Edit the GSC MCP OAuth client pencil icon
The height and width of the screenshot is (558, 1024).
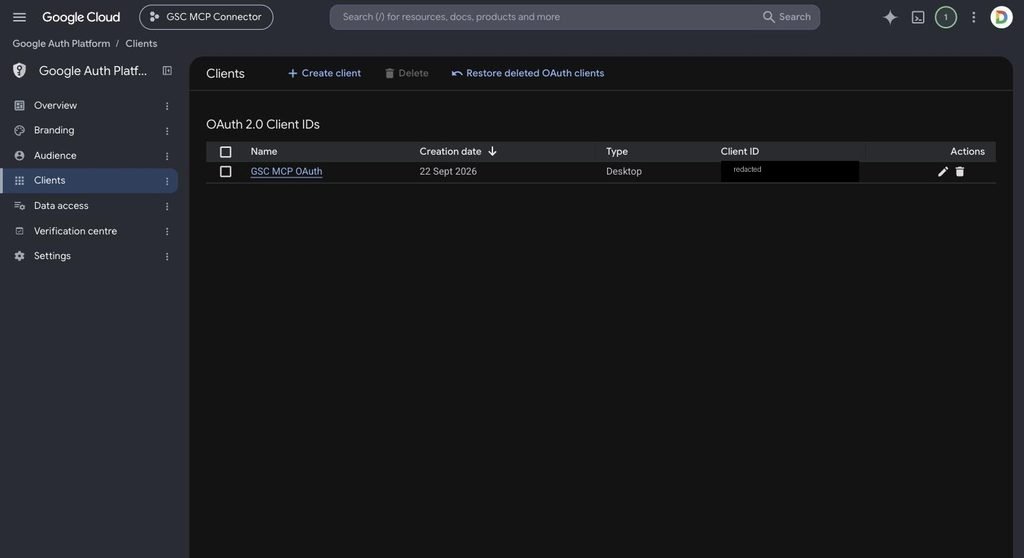click(x=942, y=171)
